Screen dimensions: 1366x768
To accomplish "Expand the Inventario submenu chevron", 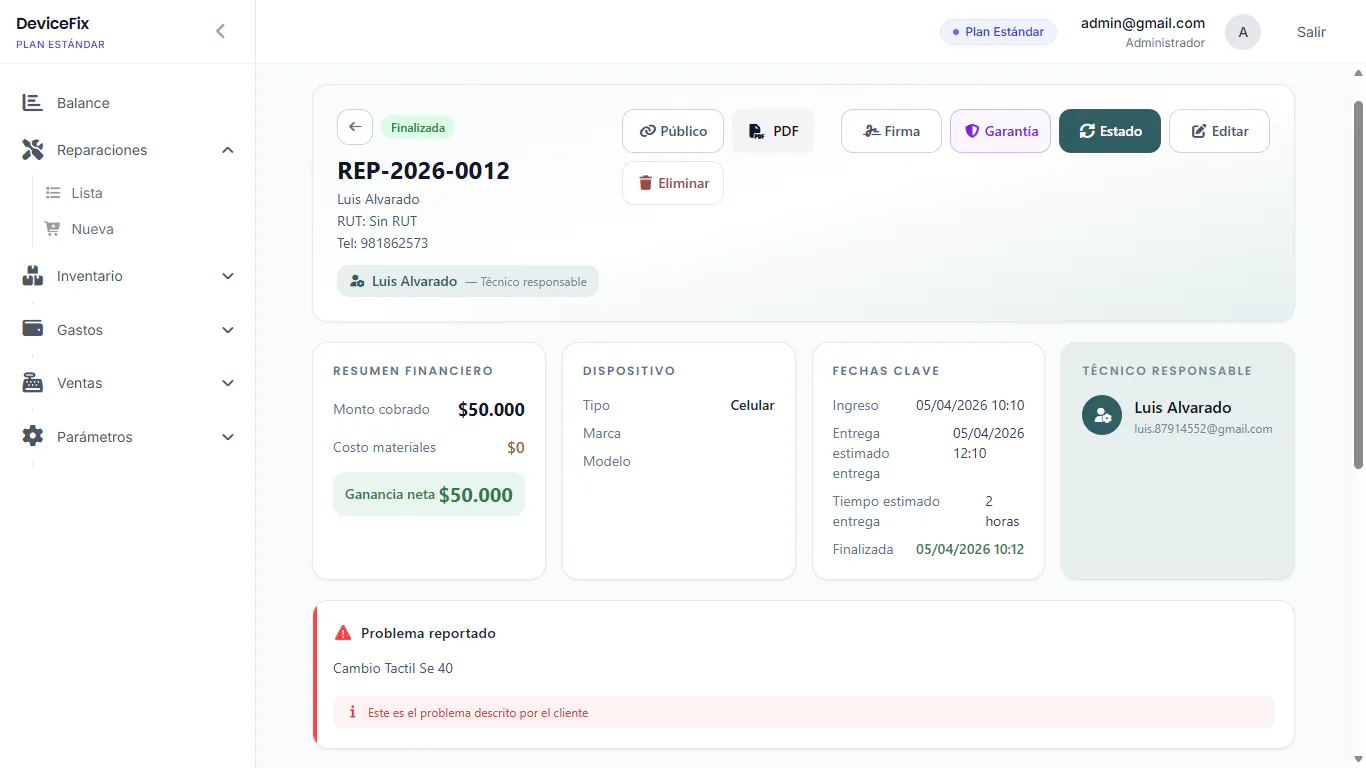I will [228, 276].
